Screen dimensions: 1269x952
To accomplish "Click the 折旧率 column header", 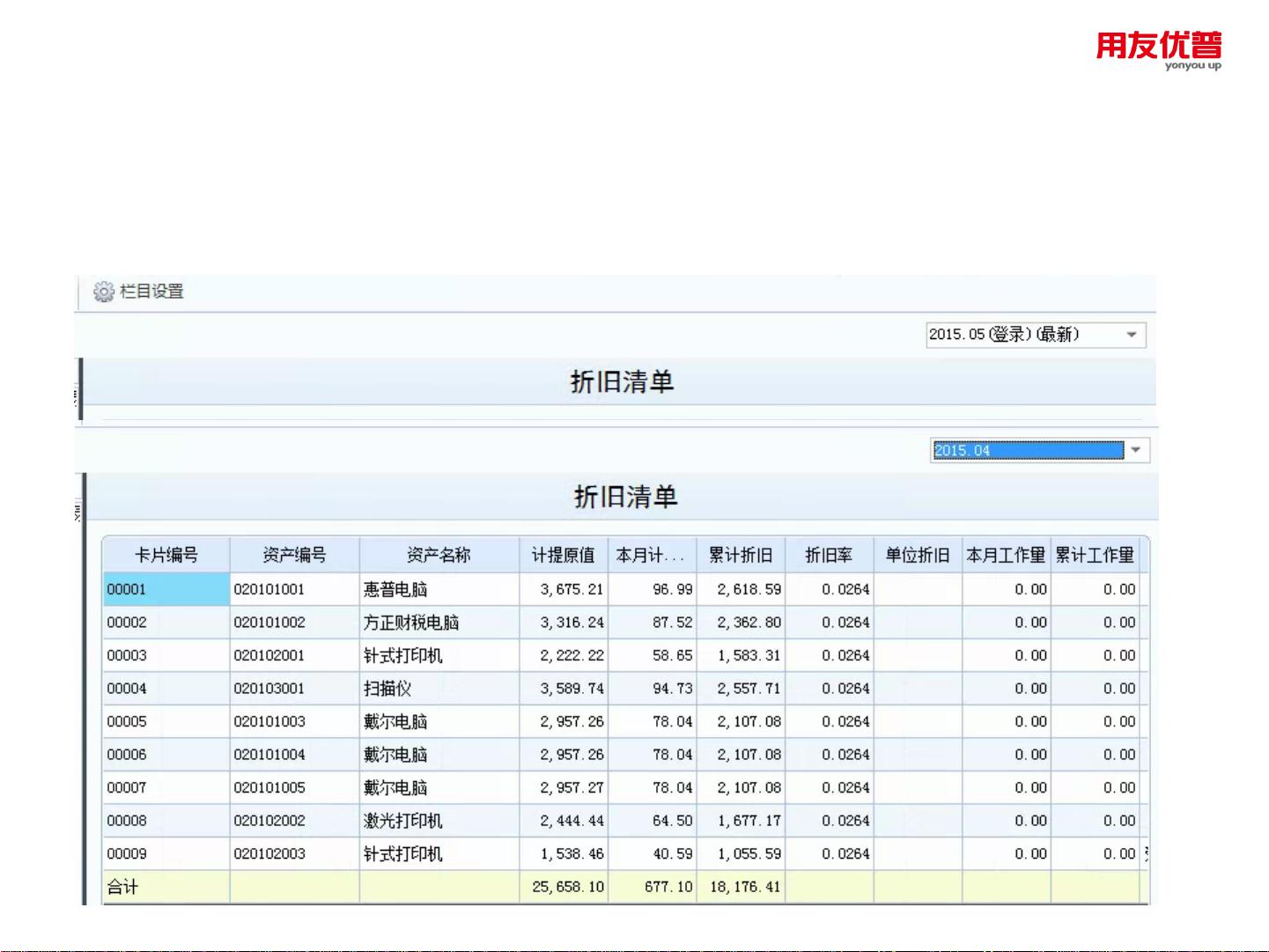I will (829, 555).
